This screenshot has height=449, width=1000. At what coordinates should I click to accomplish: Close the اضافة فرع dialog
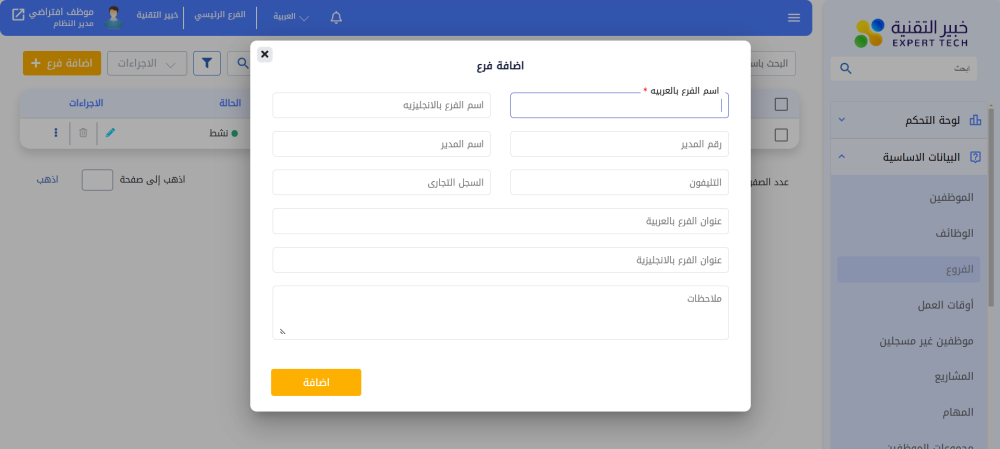coord(264,54)
